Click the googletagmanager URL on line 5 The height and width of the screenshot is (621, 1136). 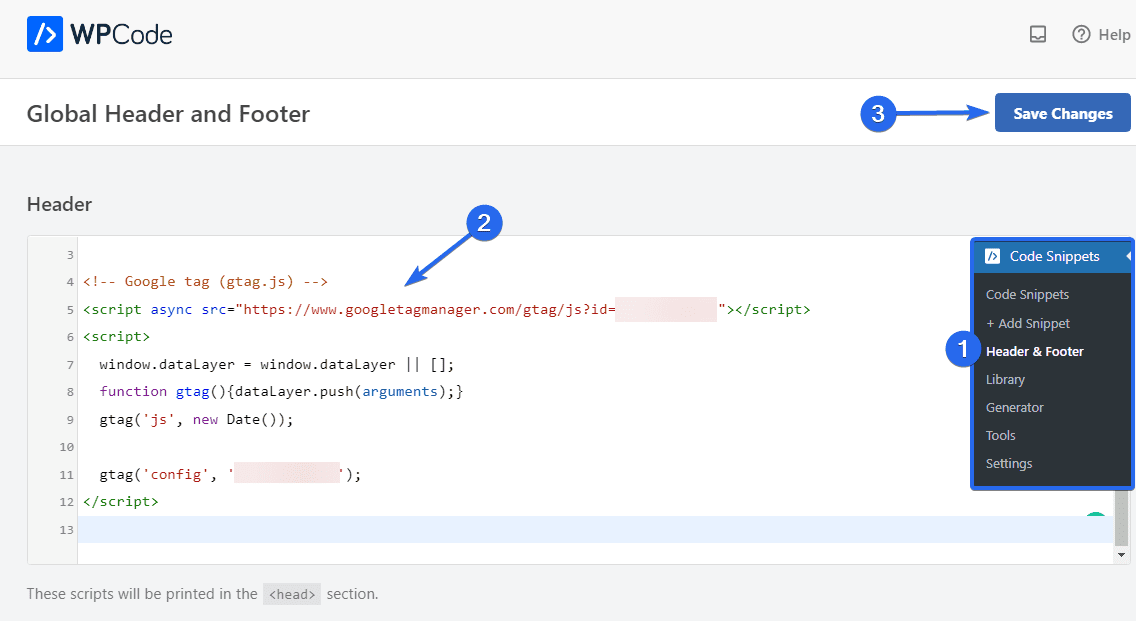tap(429, 309)
